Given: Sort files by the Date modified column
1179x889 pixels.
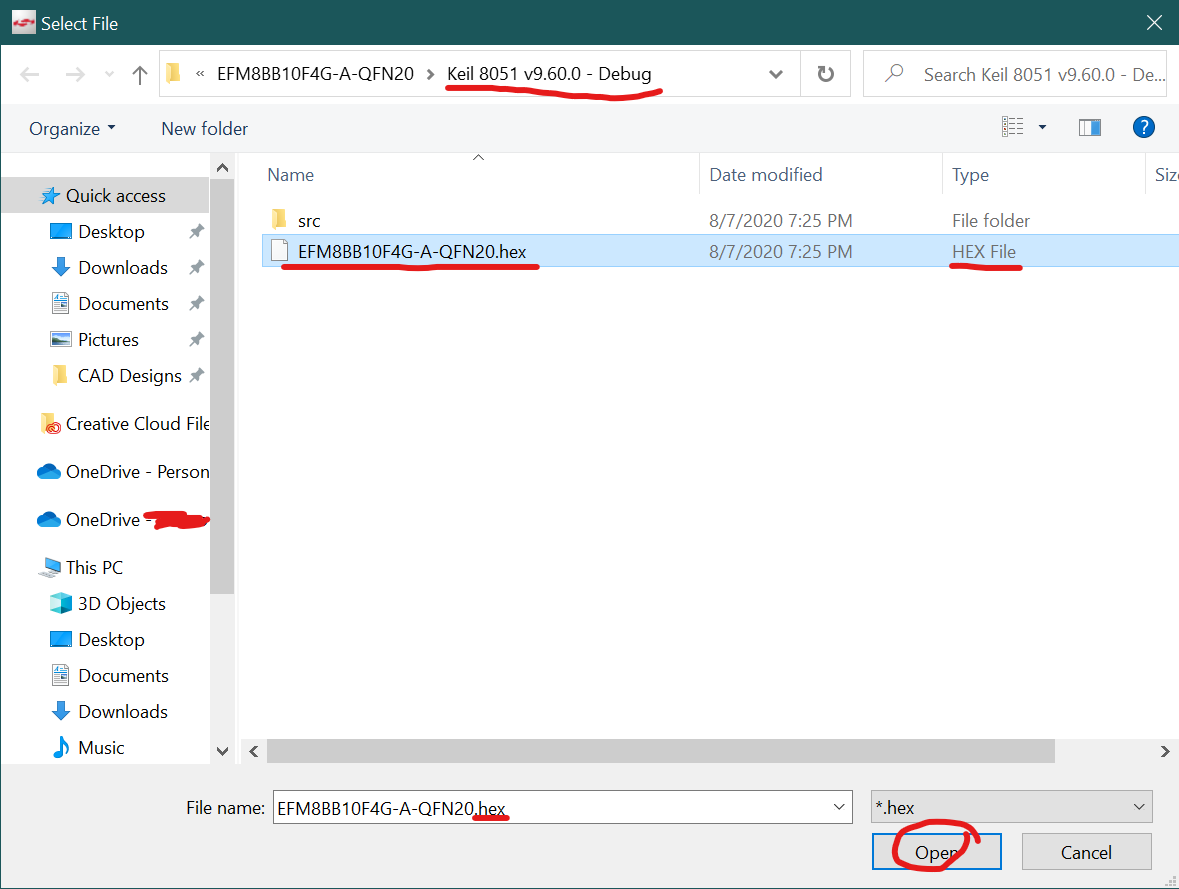Looking at the screenshot, I should [x=765, y=174].
